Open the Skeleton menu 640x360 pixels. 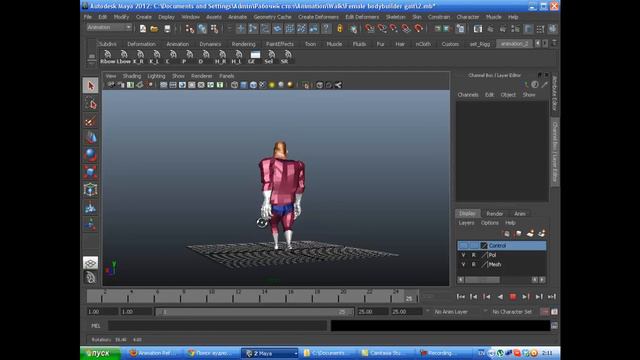(x=395, y=17)
